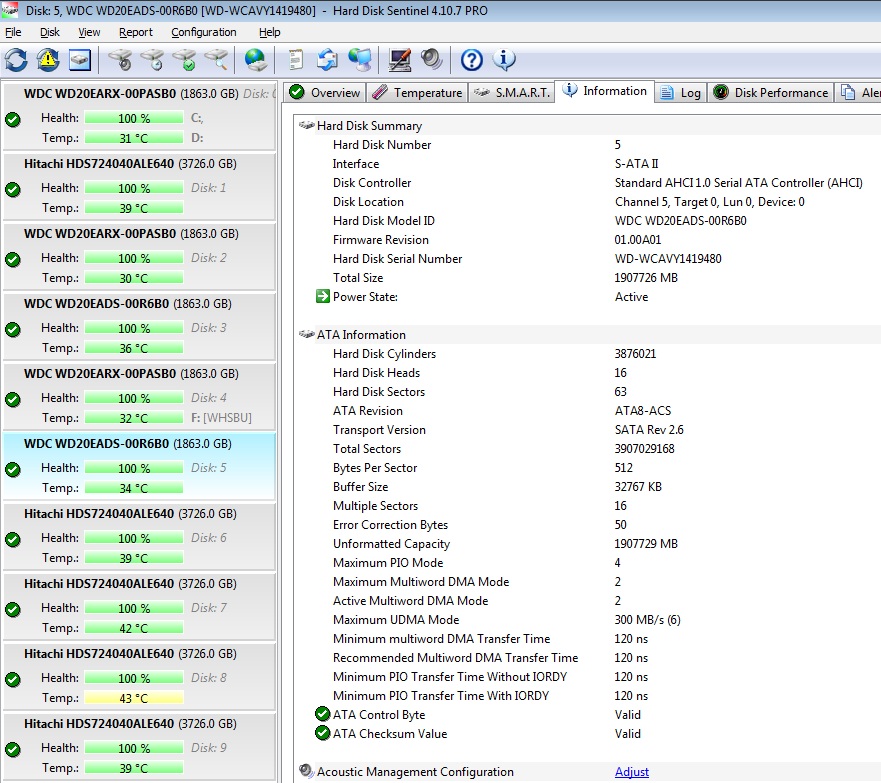This screenshot has width=881, height=783.
Task: Open the Report menu
Action: 135,32
